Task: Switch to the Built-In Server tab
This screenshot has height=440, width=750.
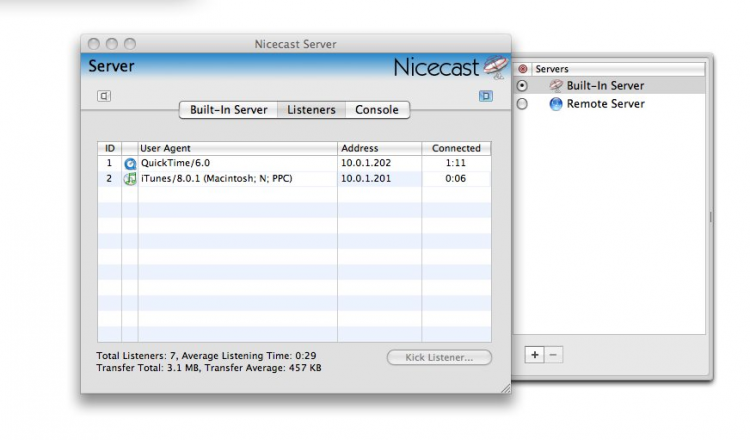Action: (229, 110)
